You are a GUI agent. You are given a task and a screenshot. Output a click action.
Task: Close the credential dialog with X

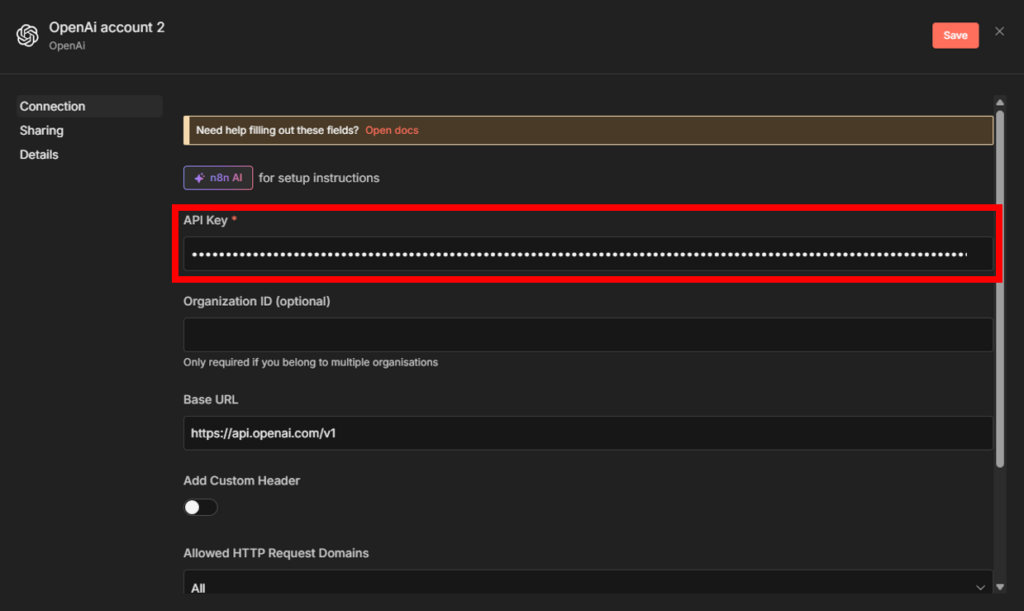[x=999, y=32]
